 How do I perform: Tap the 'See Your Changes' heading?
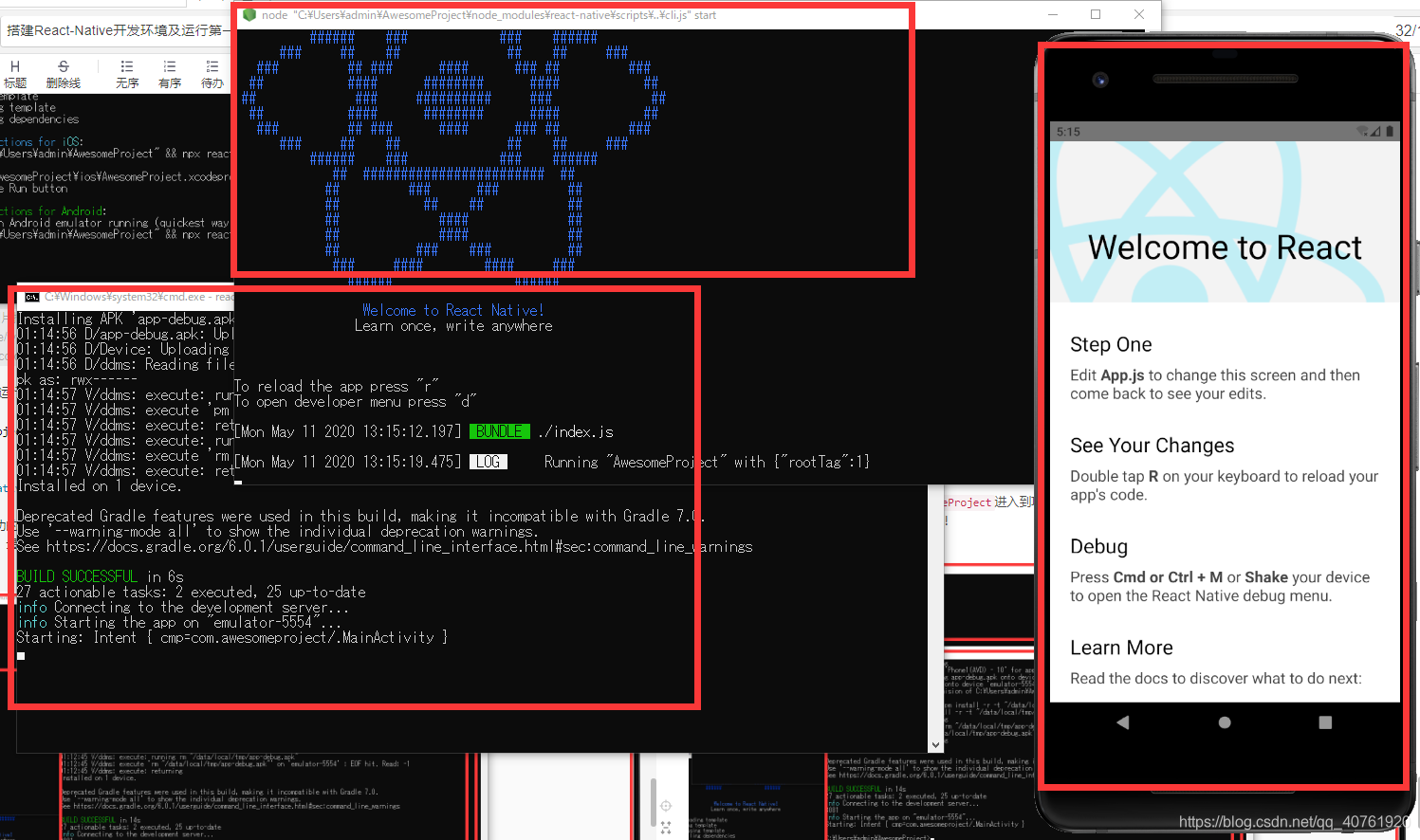[x=1153, y=446]
